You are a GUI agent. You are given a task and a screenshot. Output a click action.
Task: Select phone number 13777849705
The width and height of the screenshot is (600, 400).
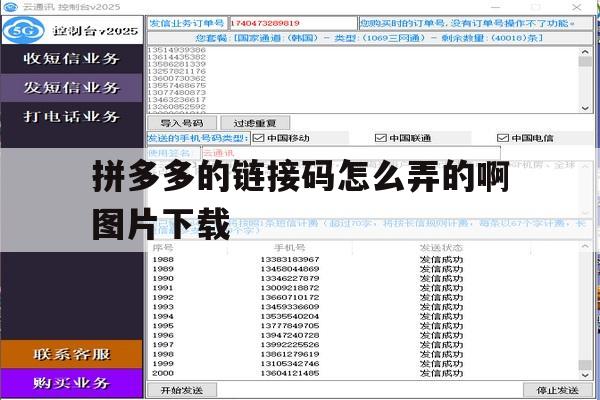pyautogui.click(x=290, y=326)
